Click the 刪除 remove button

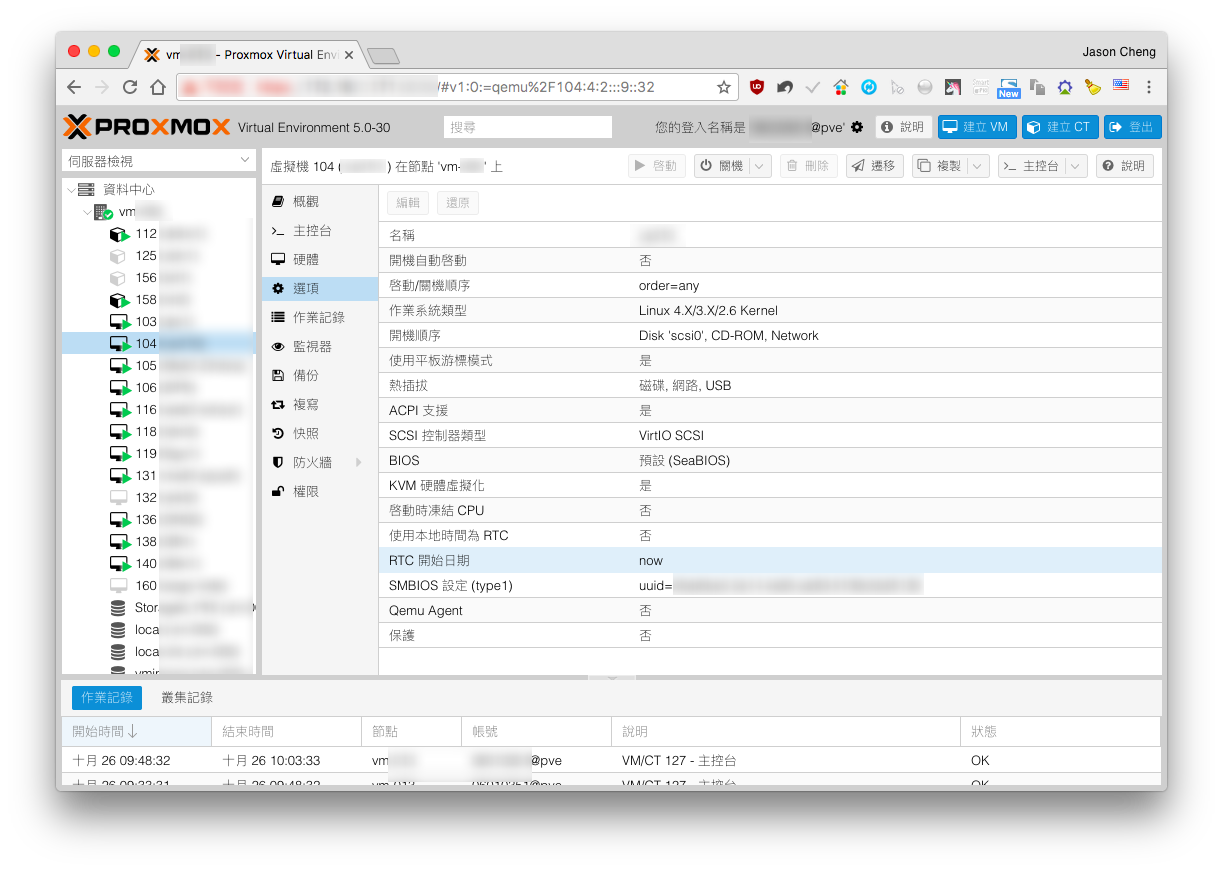point(808,166)
